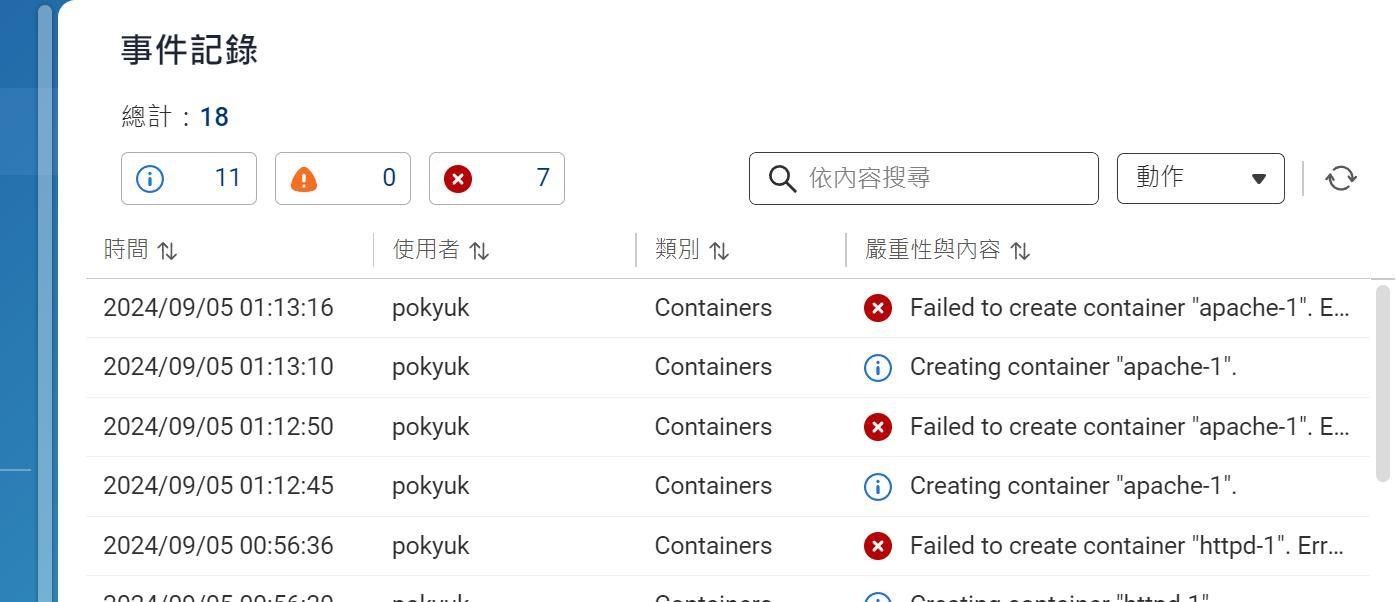Click the search magnifier icon
This screenshot has width=1396, height=602.
(783, 178)
